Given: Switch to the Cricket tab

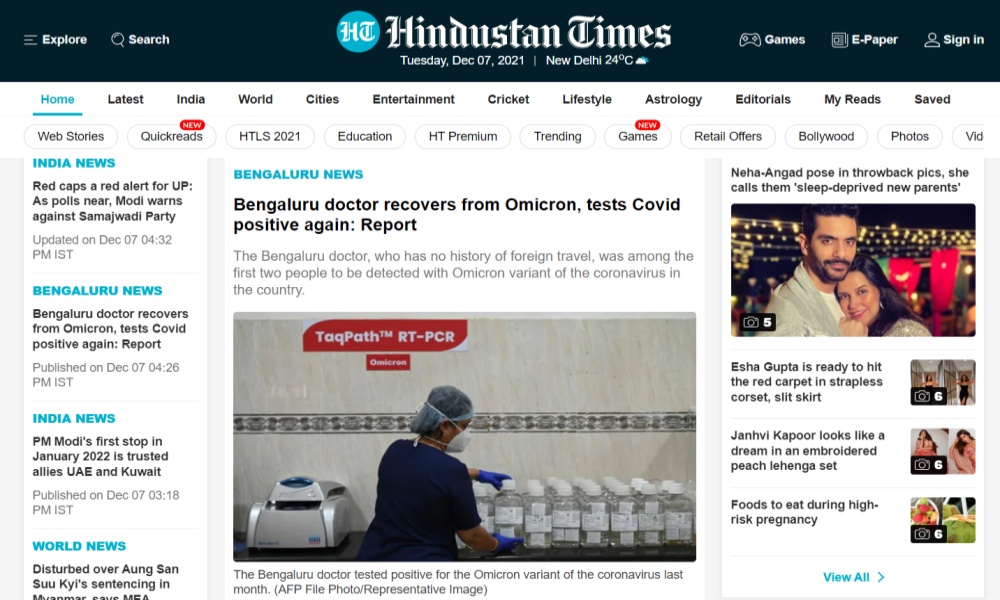Looking at the screenshot, I should click(508, 99).
